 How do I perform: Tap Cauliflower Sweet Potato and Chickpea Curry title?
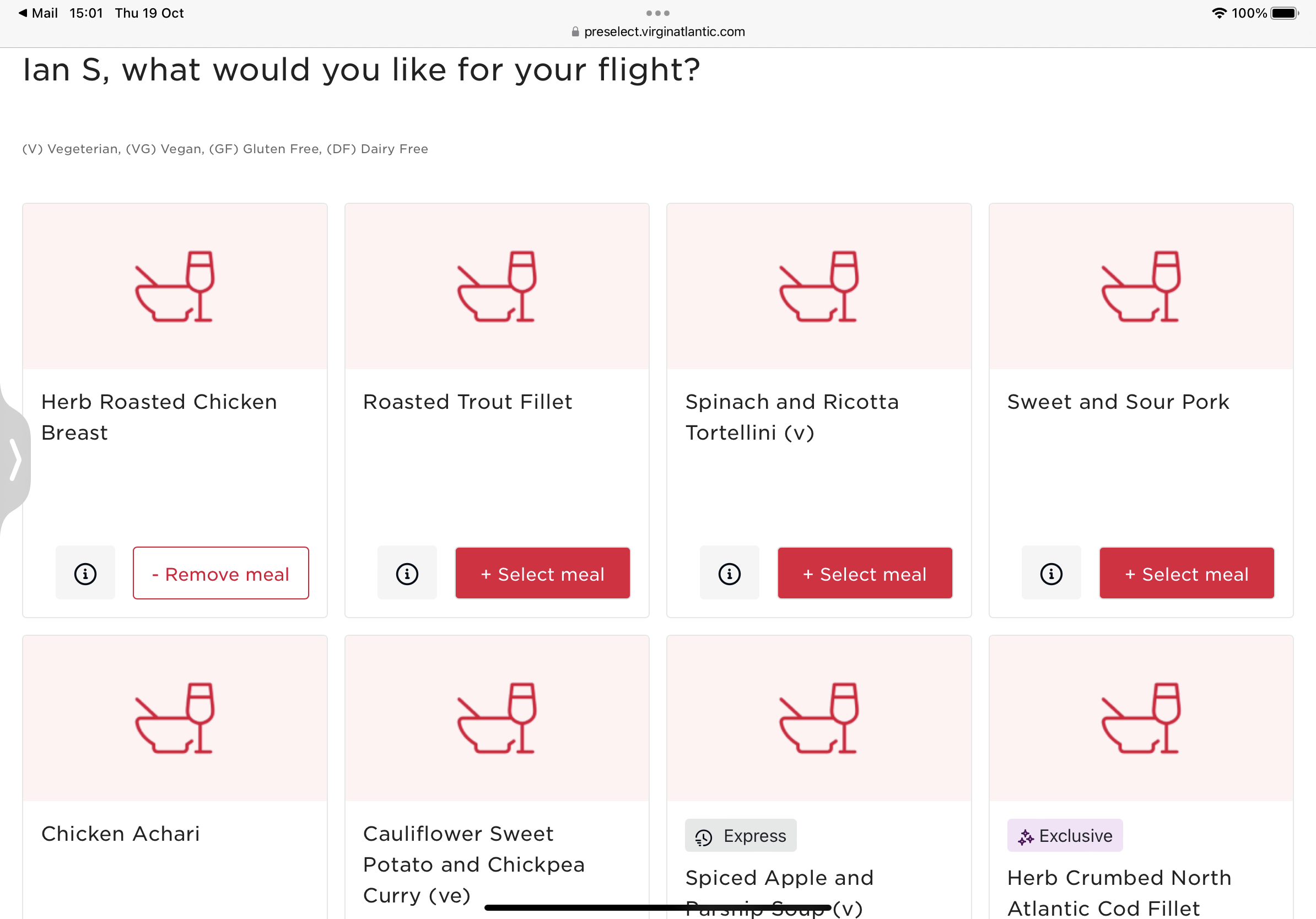pyautogui.click(x=474, y=864)
